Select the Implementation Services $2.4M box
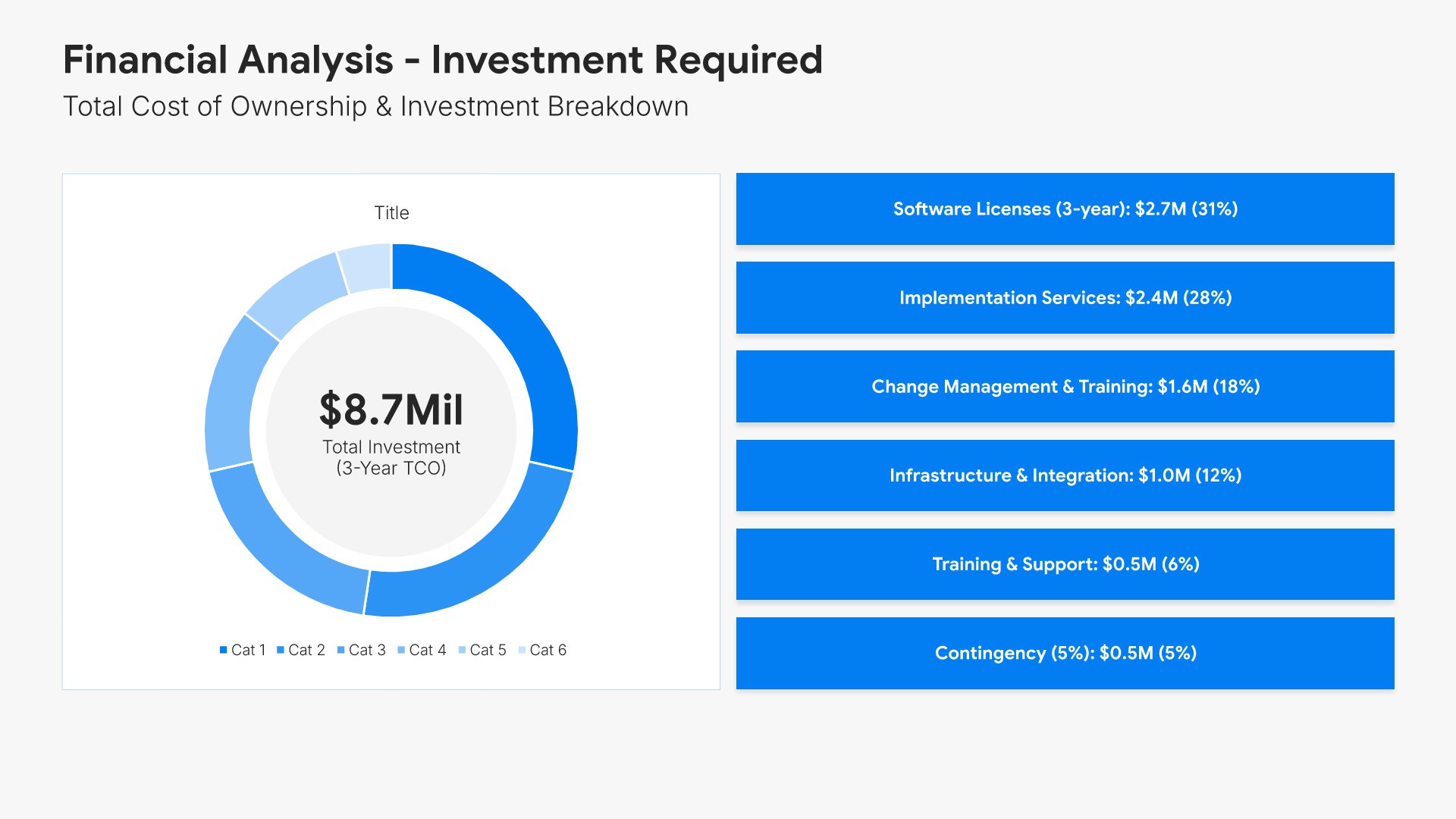 click(1065, 297)
